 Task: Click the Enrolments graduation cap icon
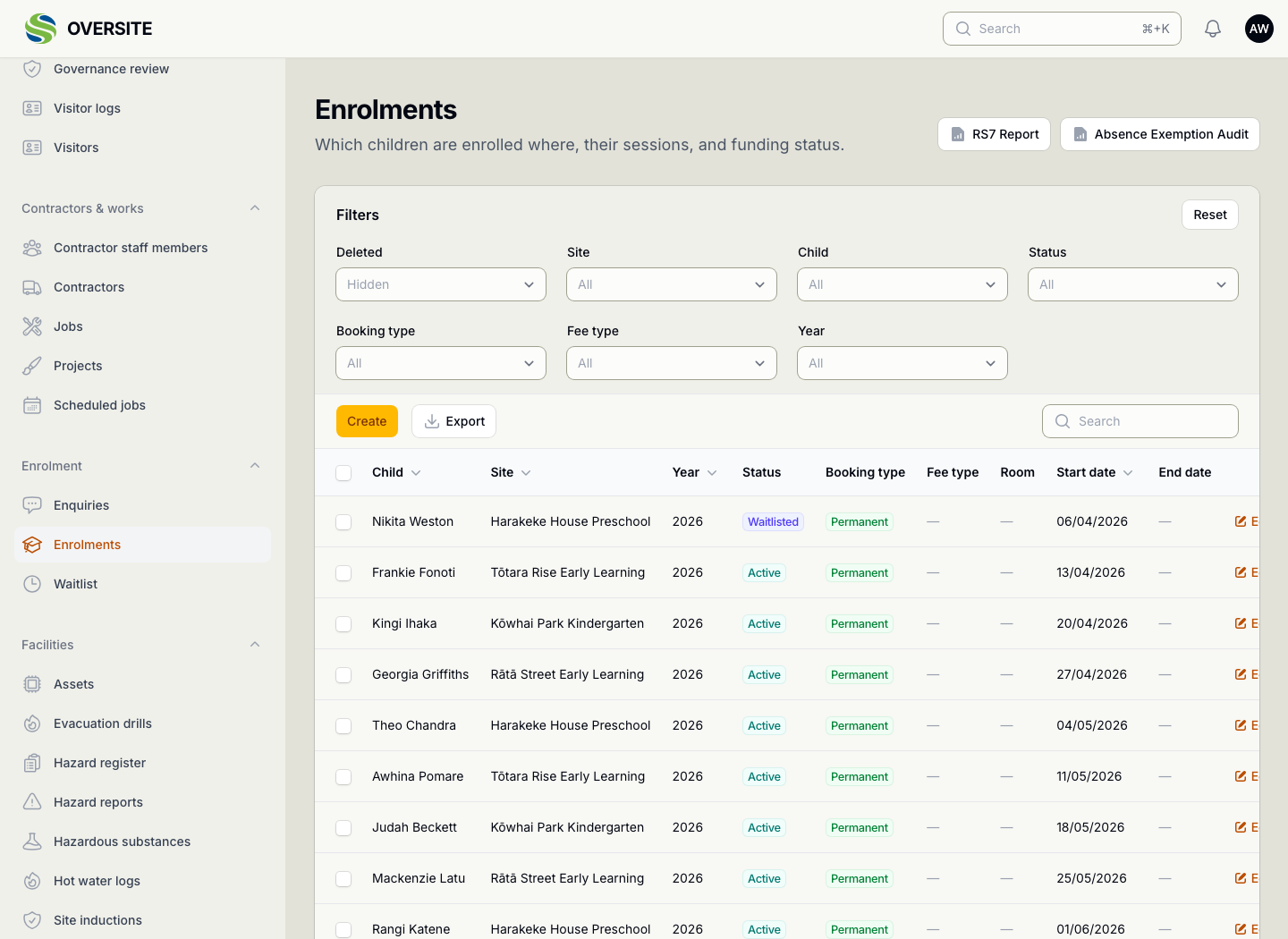coord(32,545)
